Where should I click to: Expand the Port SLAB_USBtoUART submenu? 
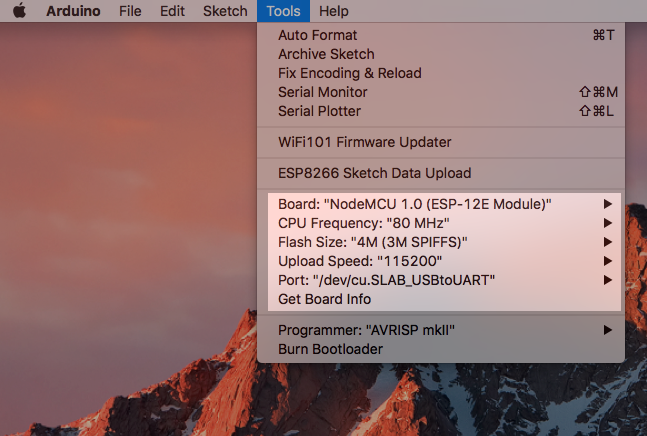pyautogui.click(x=441, y=280)
